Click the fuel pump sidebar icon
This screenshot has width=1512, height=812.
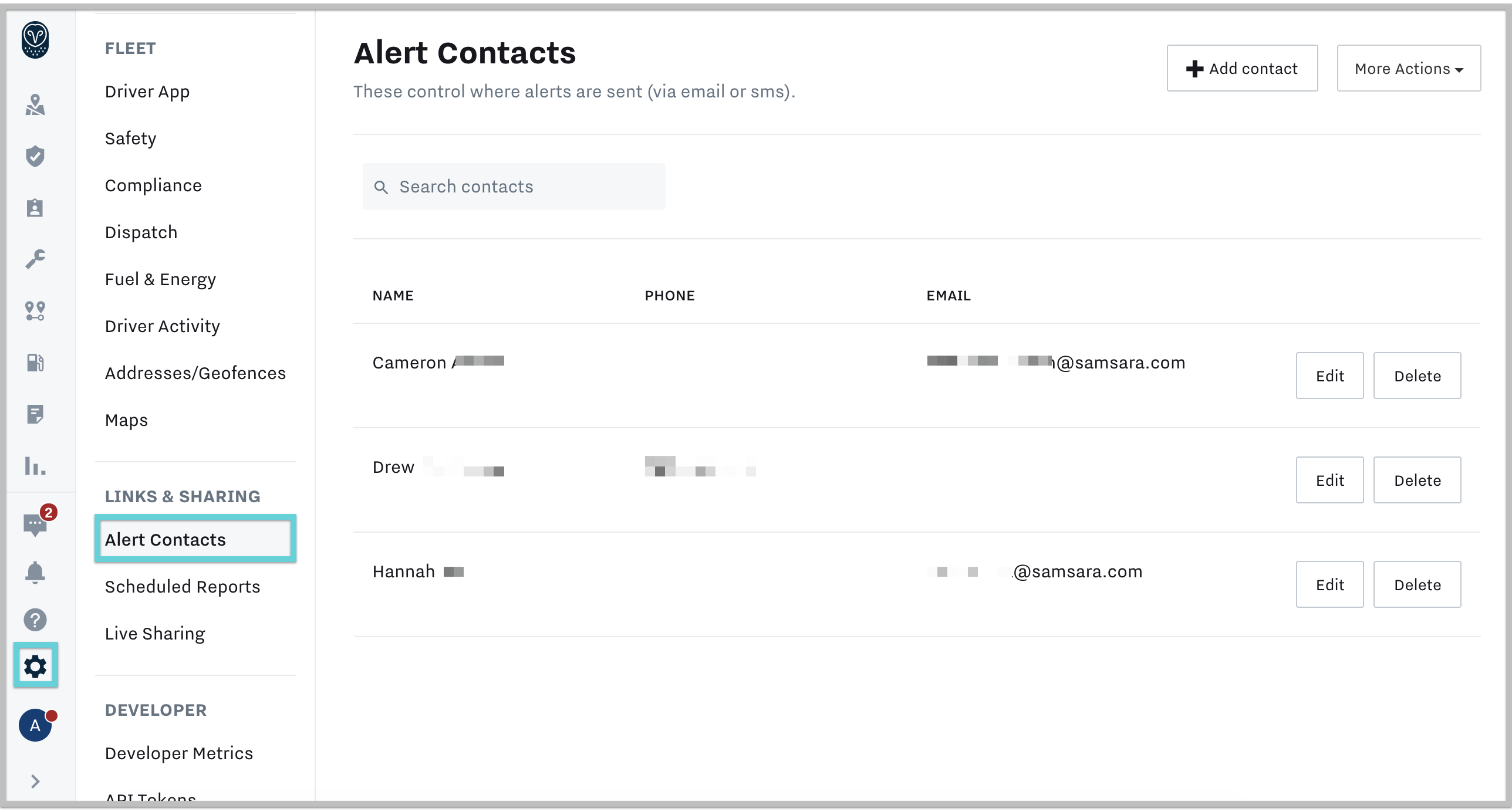click(x=35, y=363)
